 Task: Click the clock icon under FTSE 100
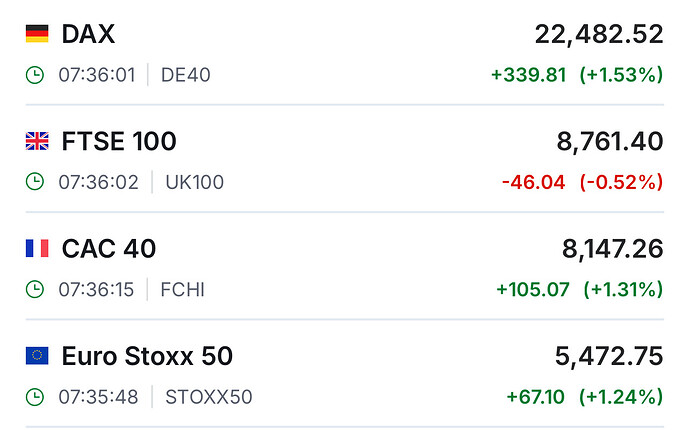(35, 182)
